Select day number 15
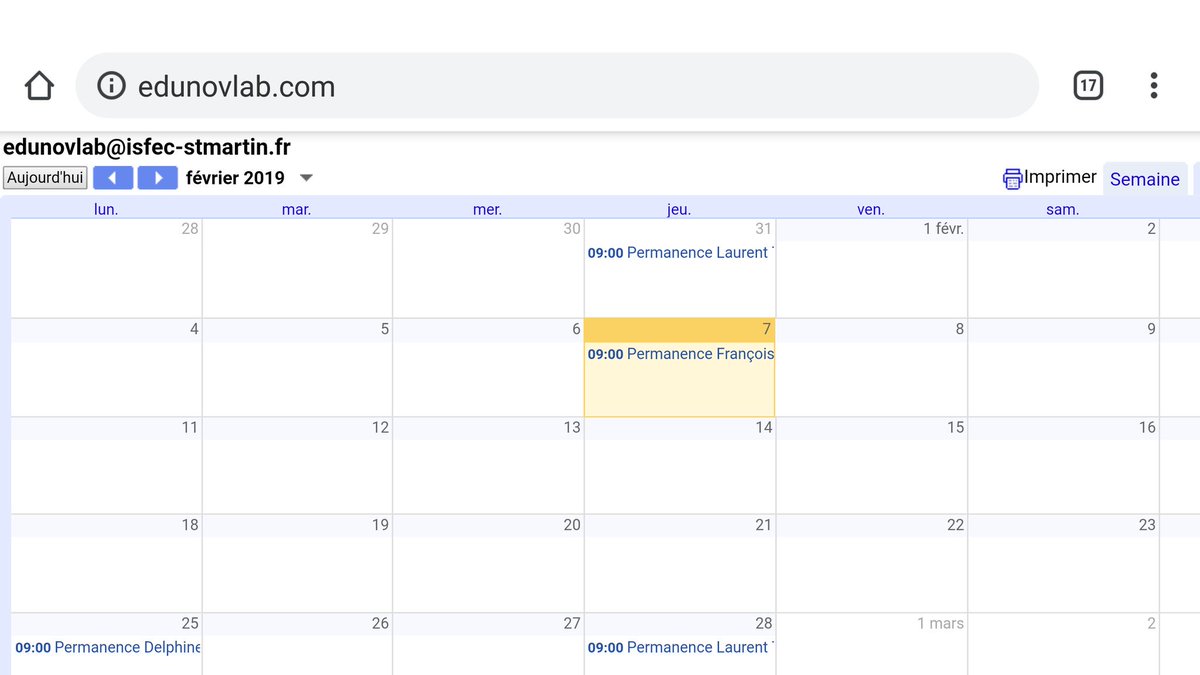Image resolution: width=1200 pixels, height=675 pixels. [x=955, y=427]
